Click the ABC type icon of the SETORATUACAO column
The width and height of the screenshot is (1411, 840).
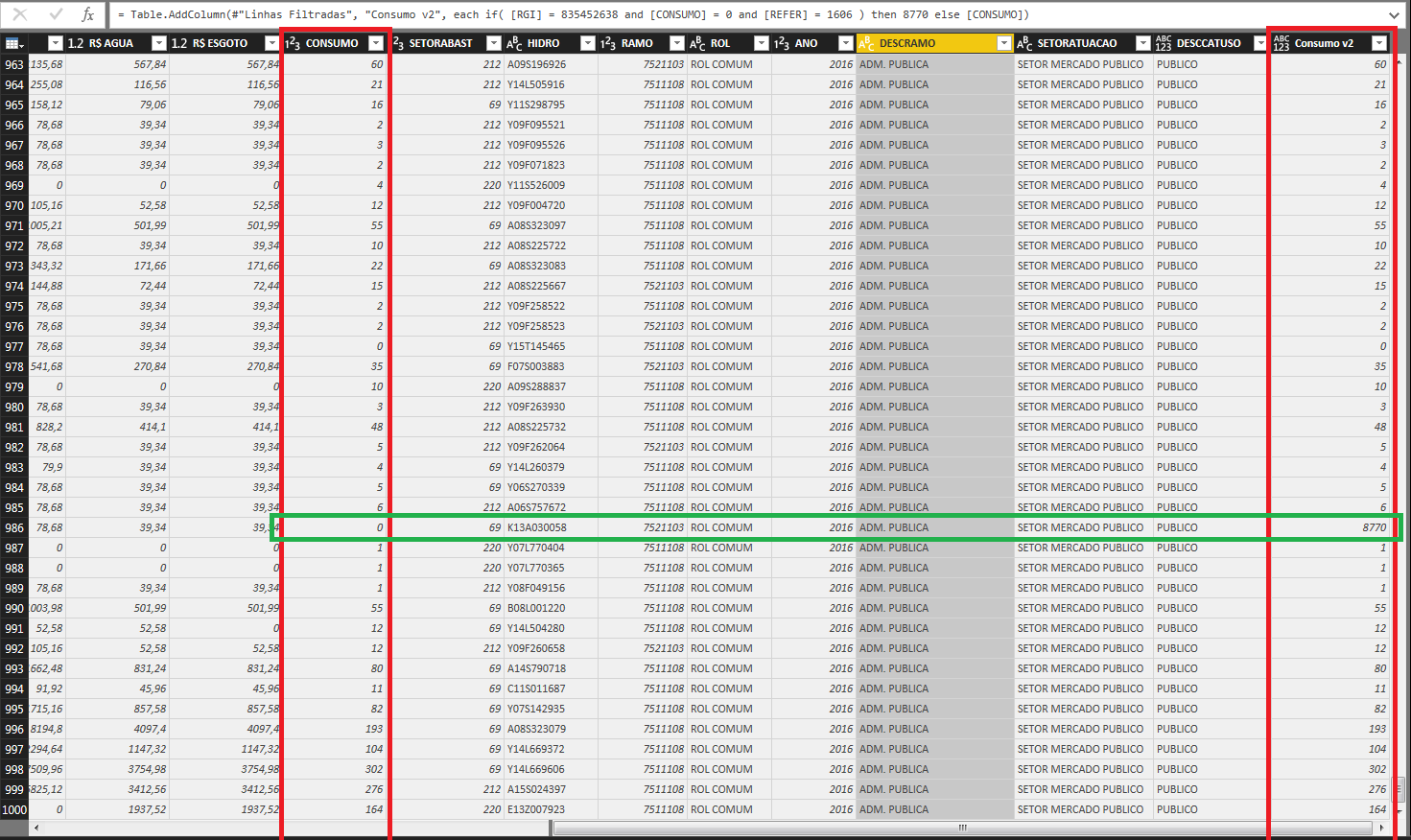[x=1024, y=43]
